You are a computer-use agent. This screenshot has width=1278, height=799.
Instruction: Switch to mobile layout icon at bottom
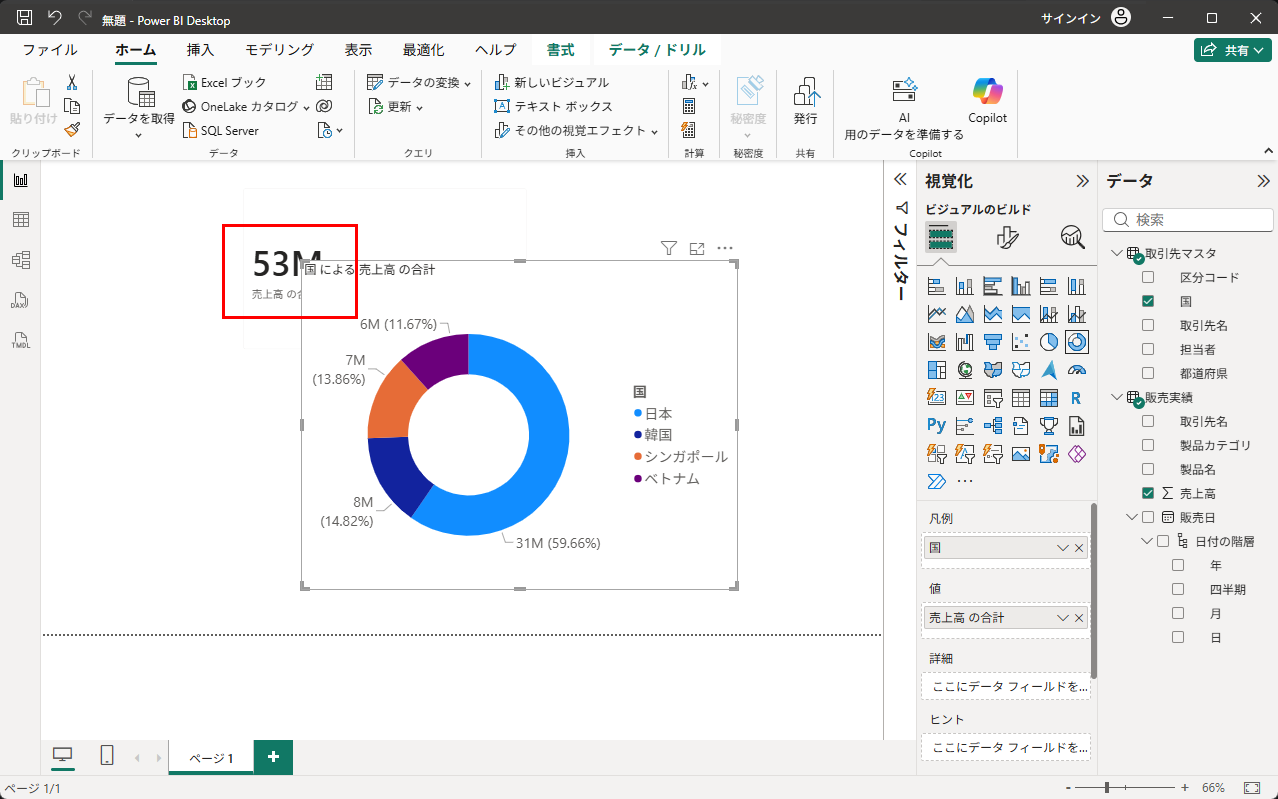[107, 756]
